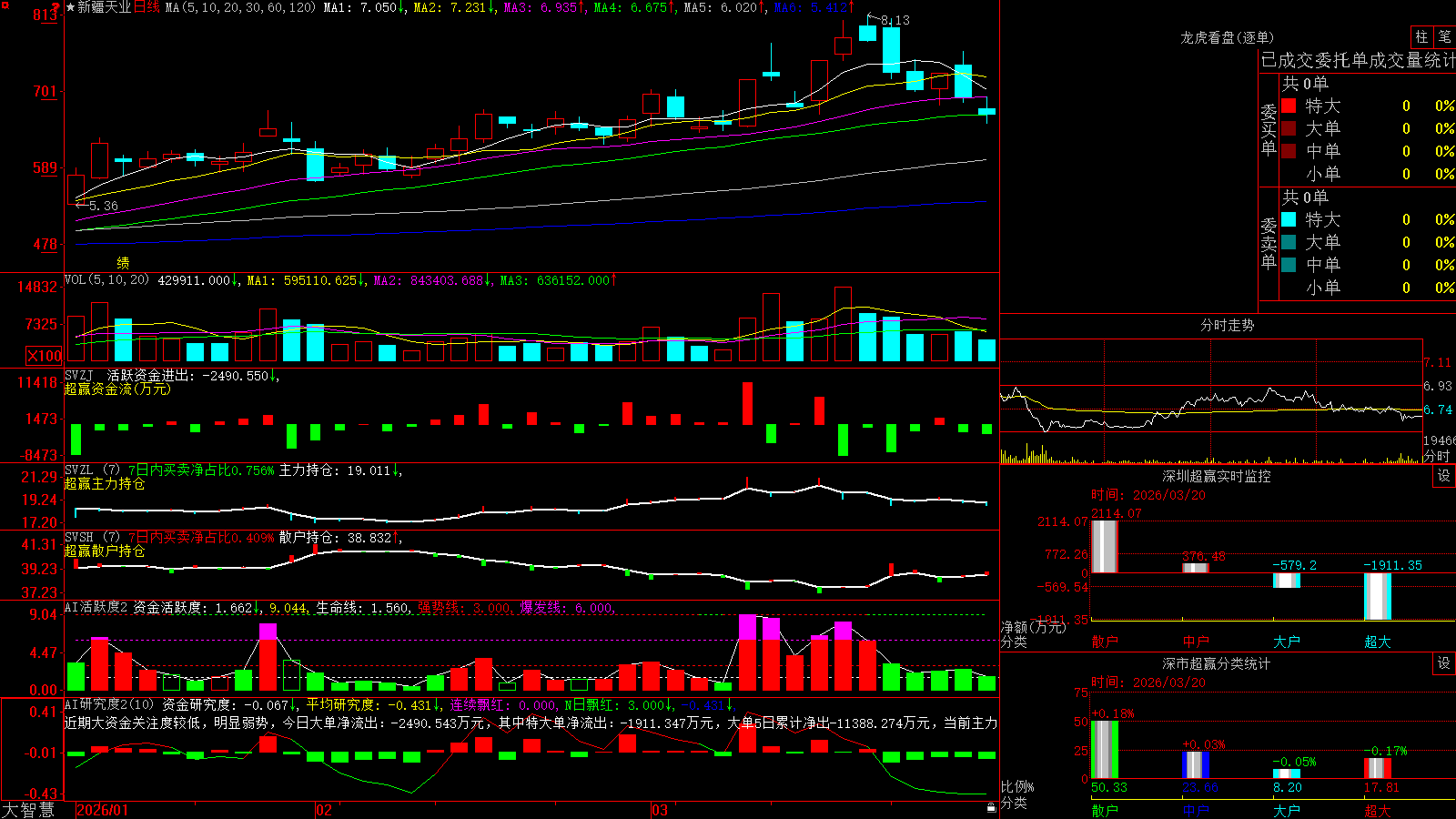Click the dark red 大单 swatch in 委买单
Viewport: 1456px width, 819px height.
pyautogui.click(x=1289, y=128)
